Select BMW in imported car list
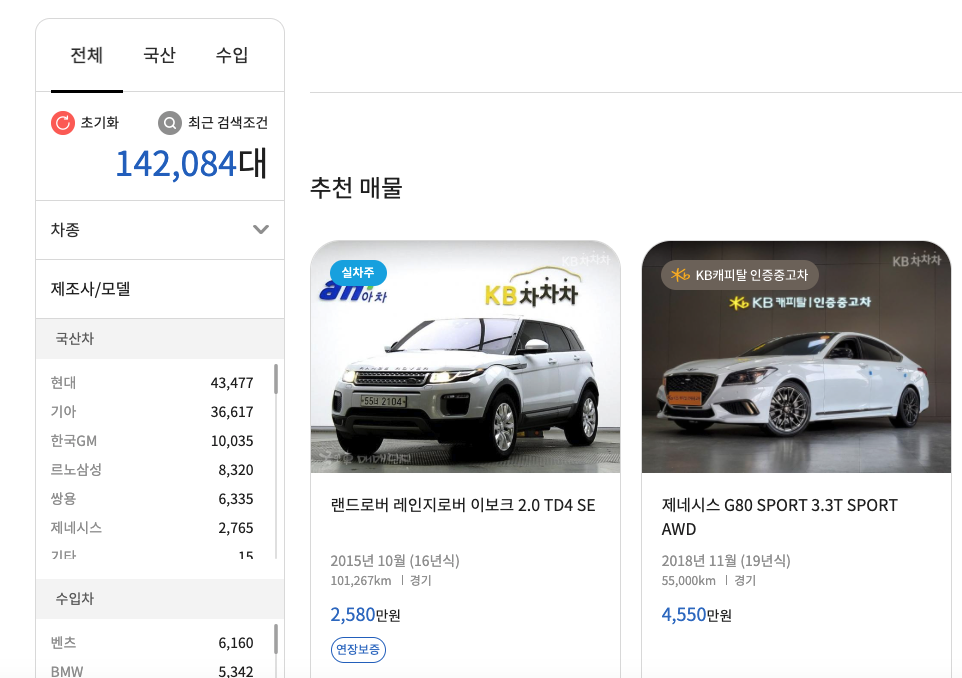 click(x=152, y=671)
